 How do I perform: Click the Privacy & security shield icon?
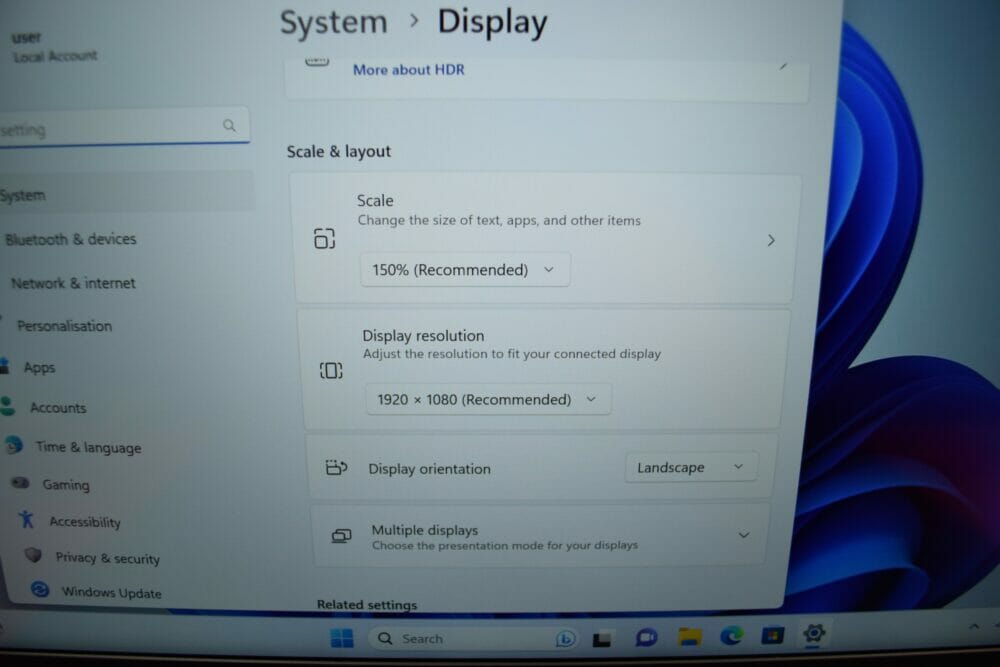[33, 555]
